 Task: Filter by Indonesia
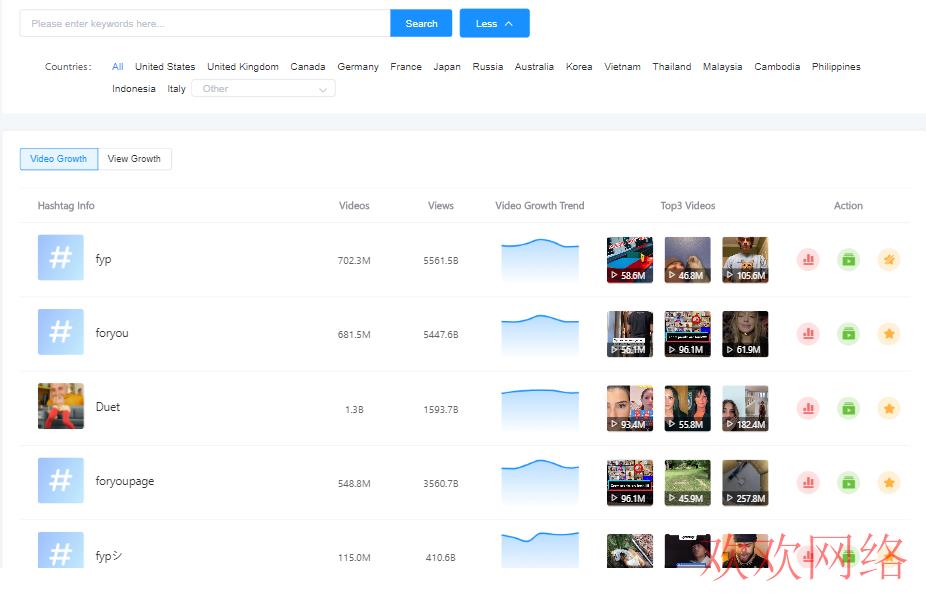(133, 89)
